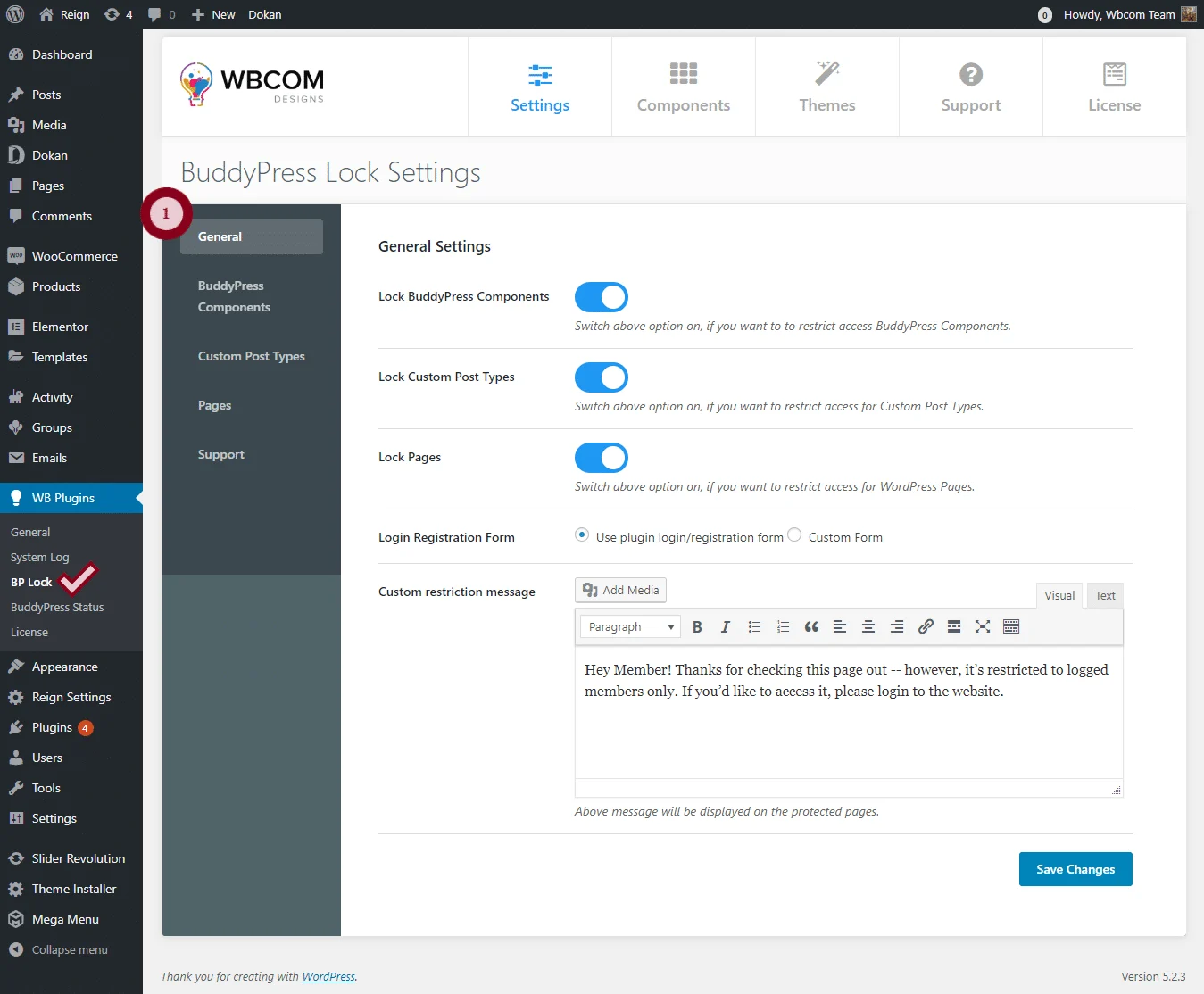Insert or edit a link

click(x=926, y=626)
